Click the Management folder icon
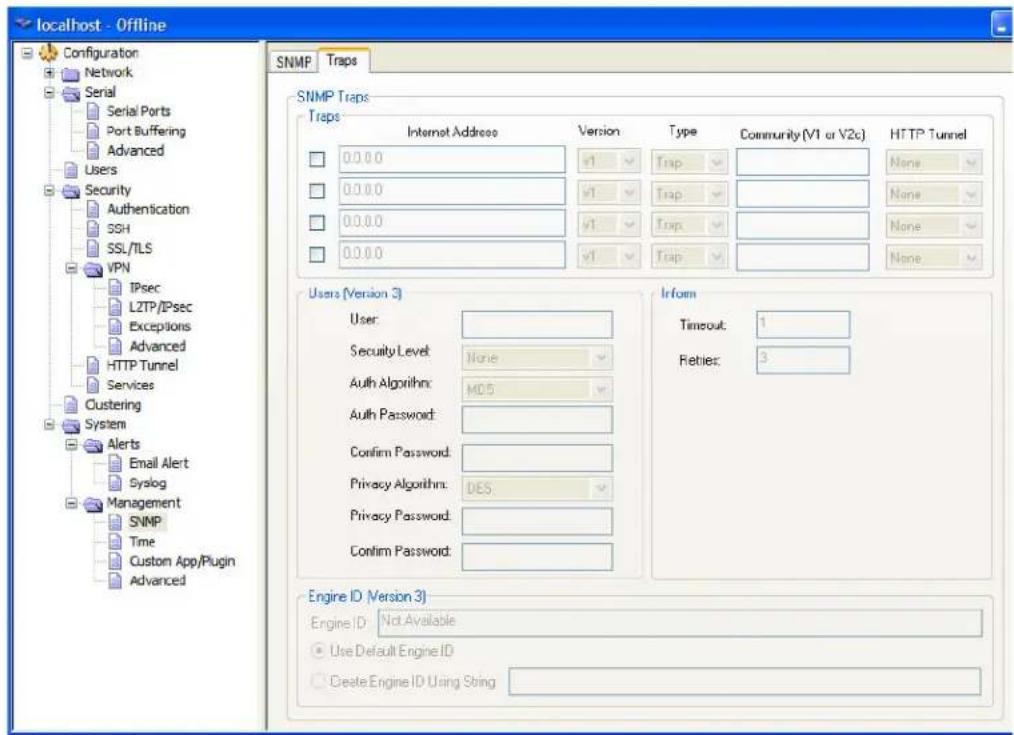This screenshot has width=1014, height=735. pos(93,503)
